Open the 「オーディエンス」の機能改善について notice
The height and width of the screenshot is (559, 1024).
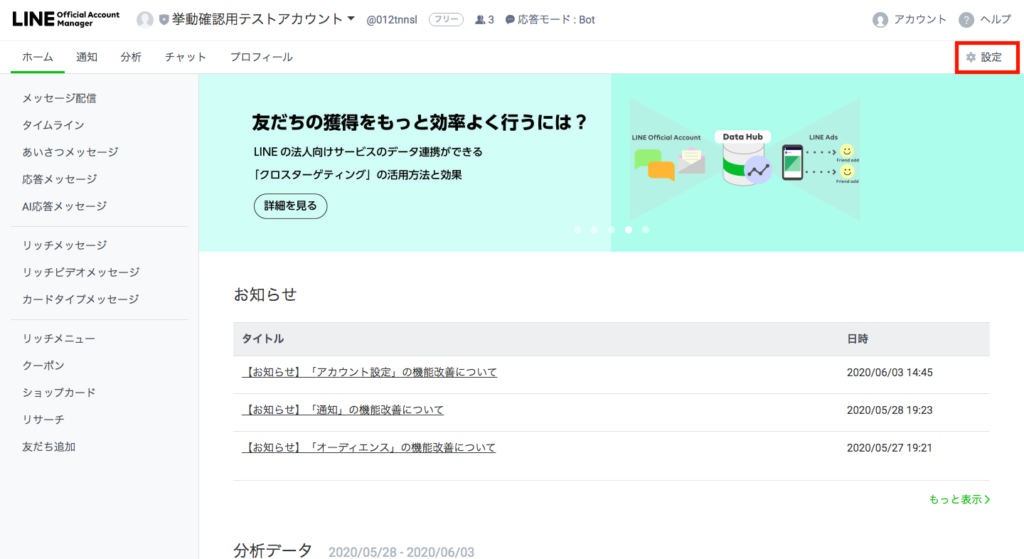[369, 448]
